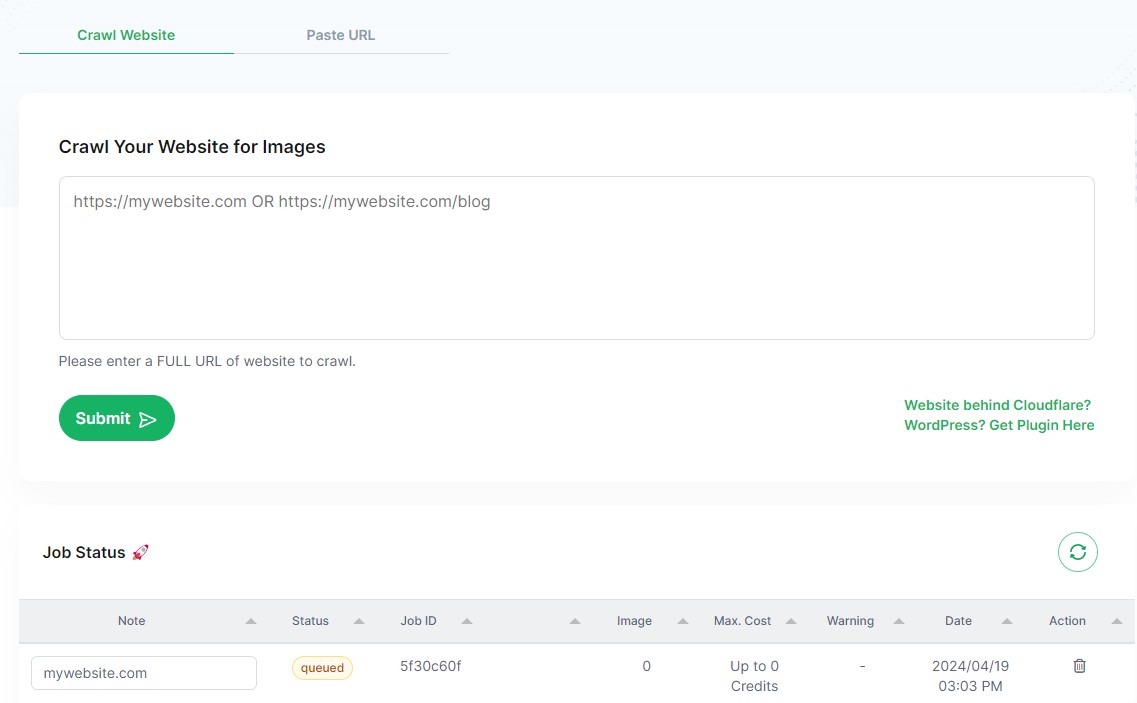
Task: Expand the Max. Cost column sort control
Action: click(x=790, y=621)
